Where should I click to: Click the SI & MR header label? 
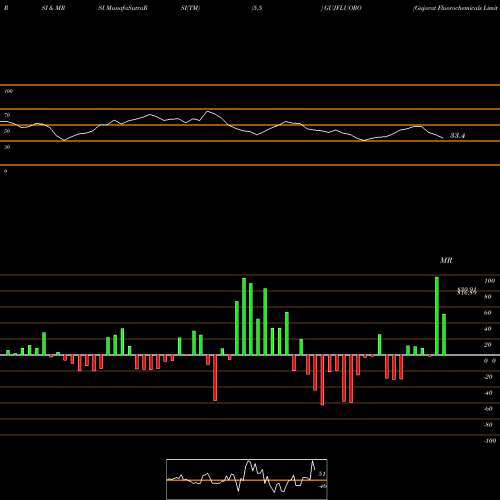[x=53, y=8]
